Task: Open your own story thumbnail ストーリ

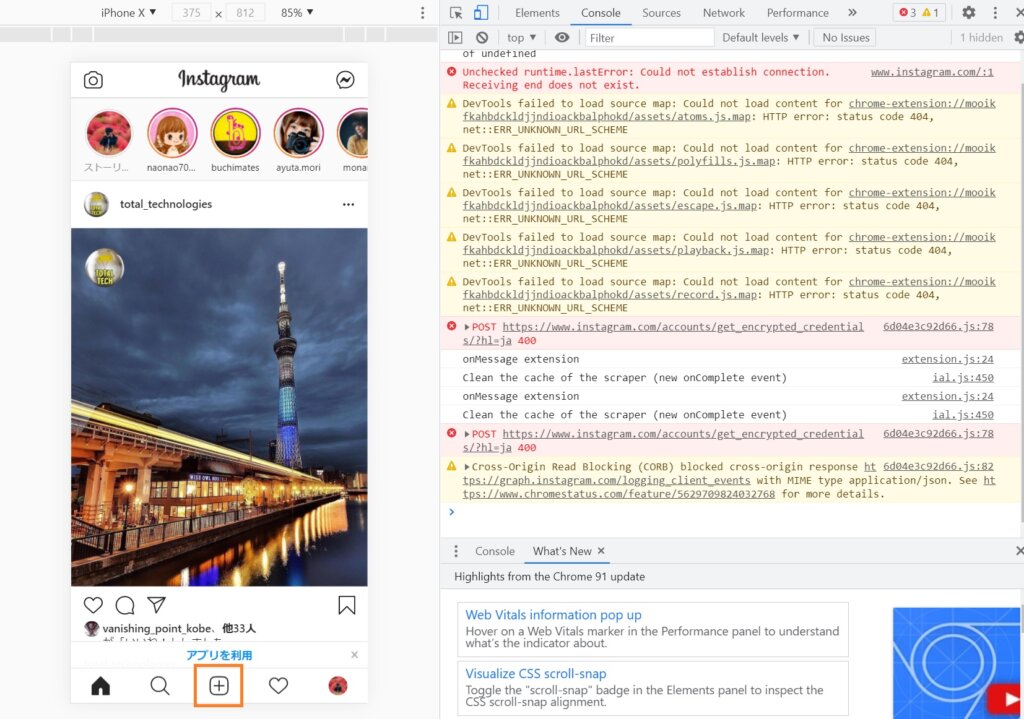Action: [x=108, y=133]
